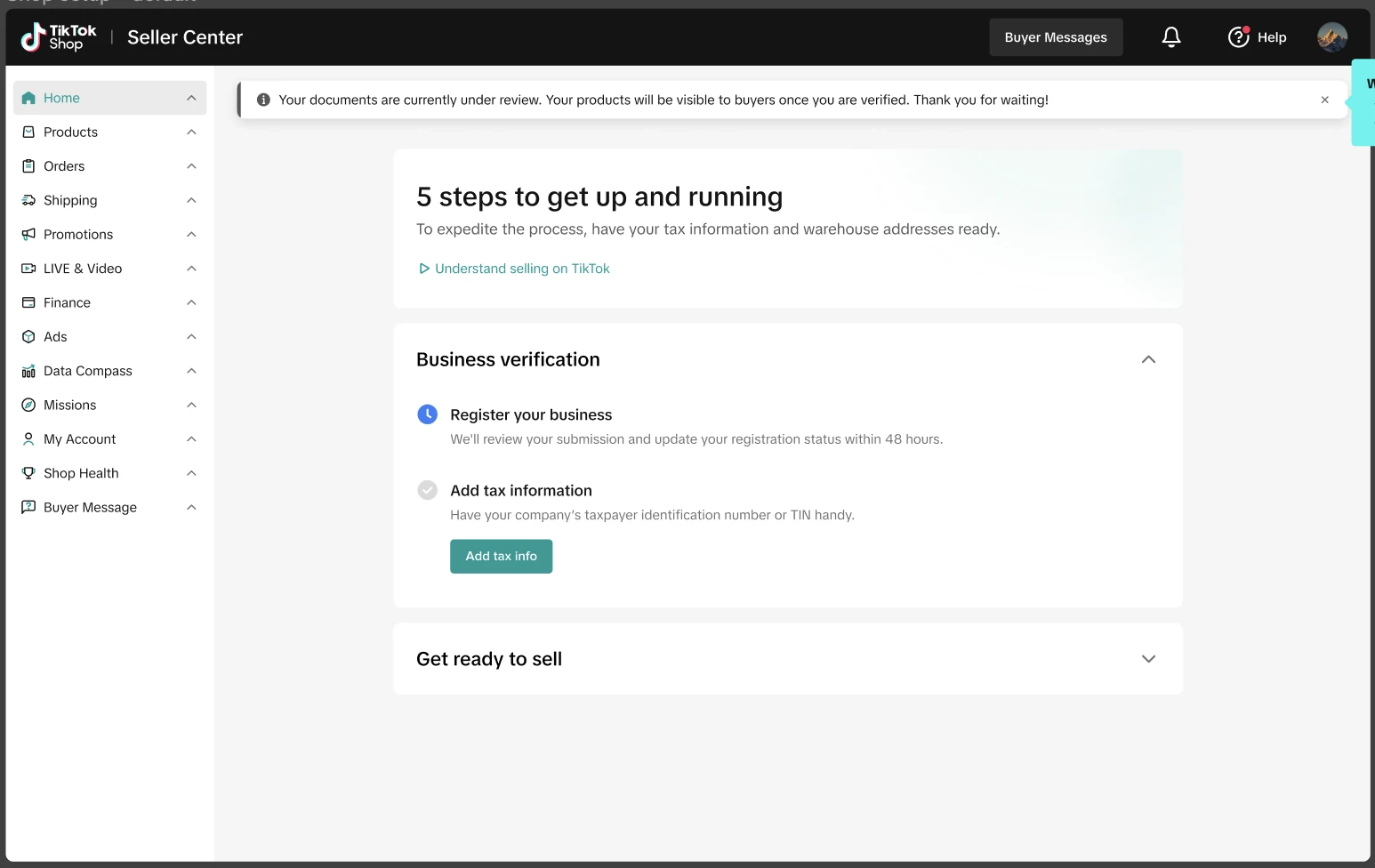Click the Promotions megaphone icon
Viewport: 1375px width, 868px height.
[28, 235]
